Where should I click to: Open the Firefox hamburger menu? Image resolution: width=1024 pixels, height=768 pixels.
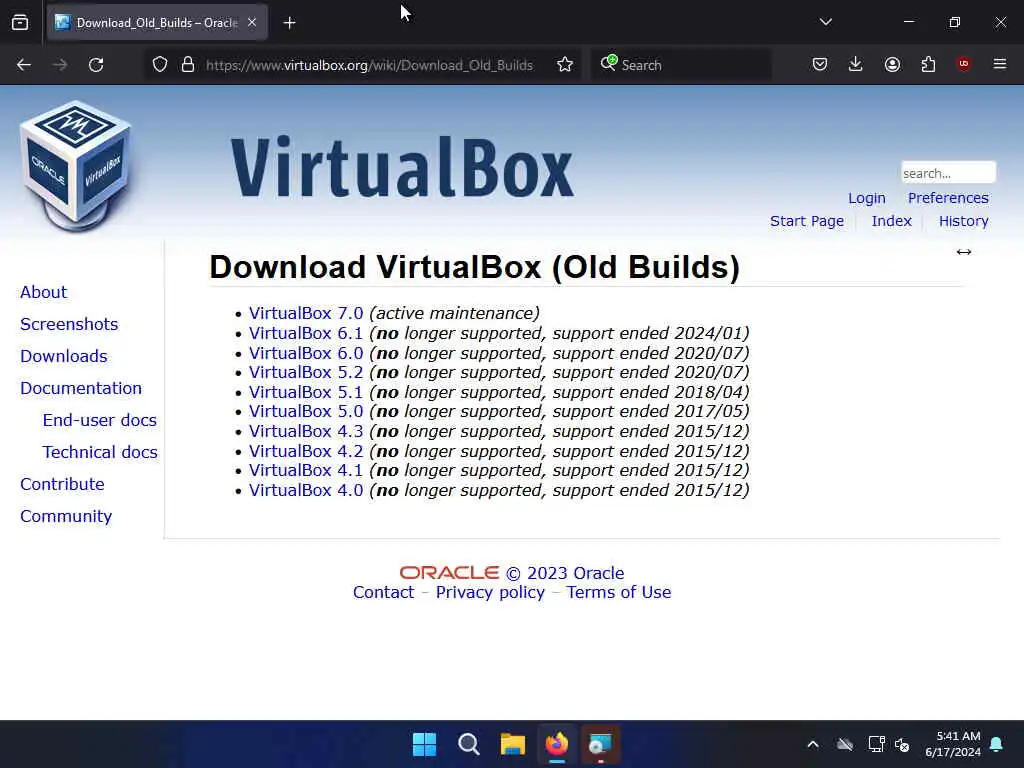1000,64
